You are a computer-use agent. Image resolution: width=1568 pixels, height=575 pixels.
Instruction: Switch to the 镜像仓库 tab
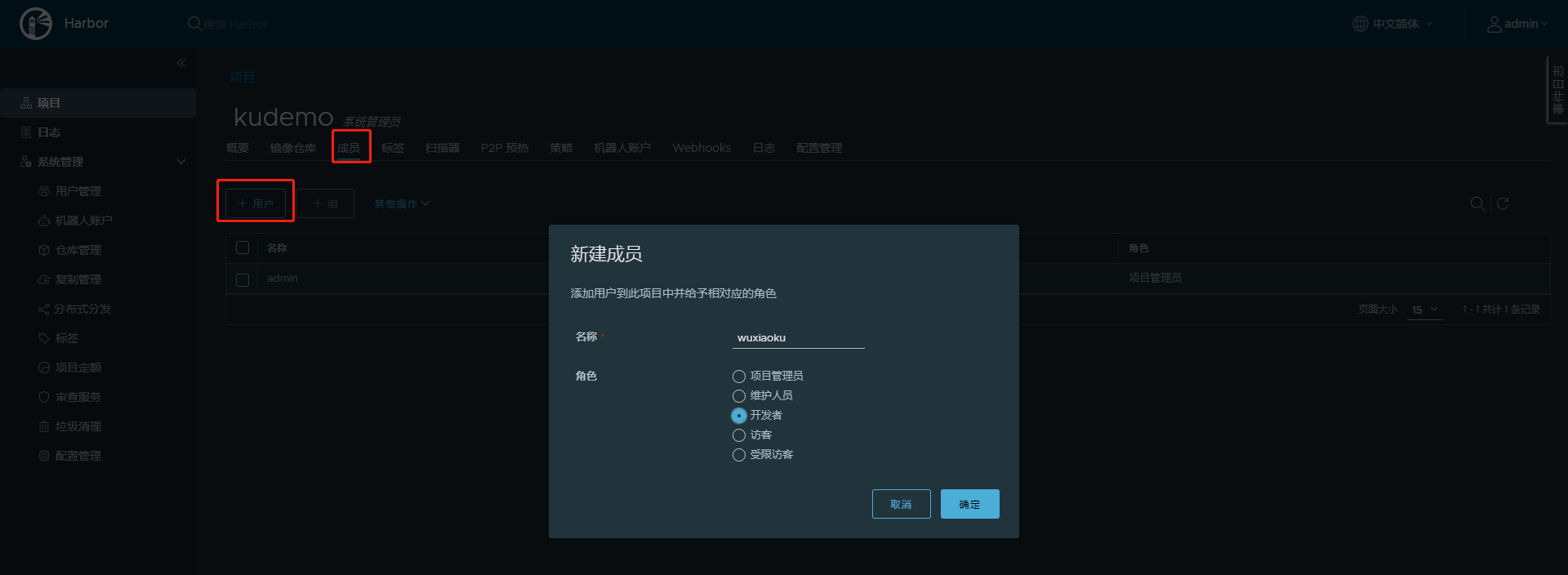pyautogui.click(x=292, y=148)
